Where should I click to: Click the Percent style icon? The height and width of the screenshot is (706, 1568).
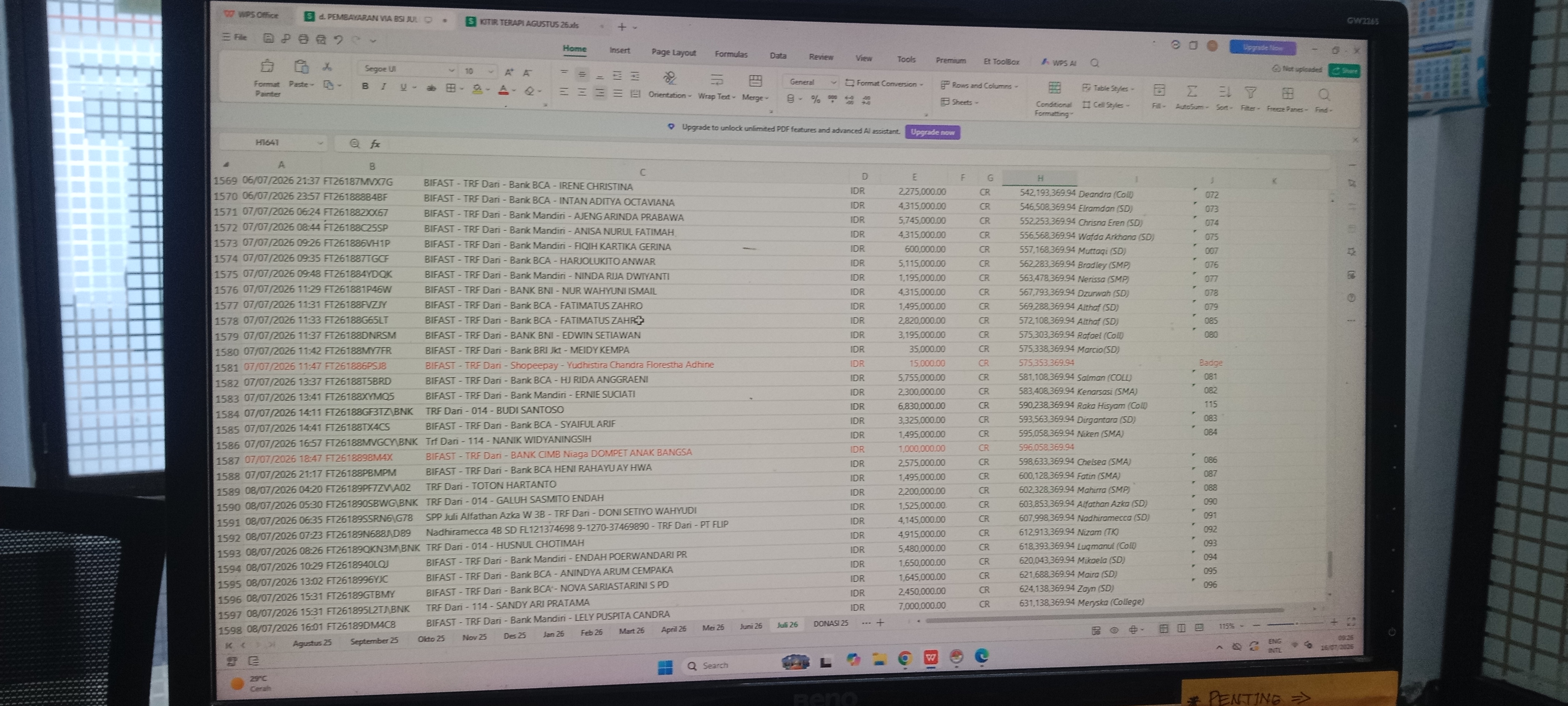point(815,99)
